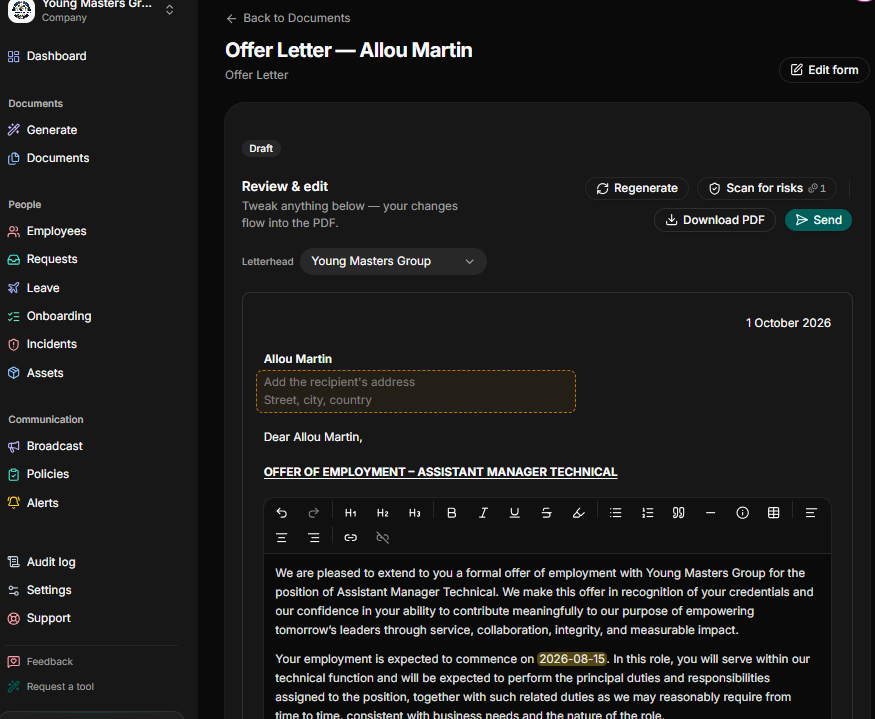Click the undo icon in editor toolbar

tap(282, 512)
